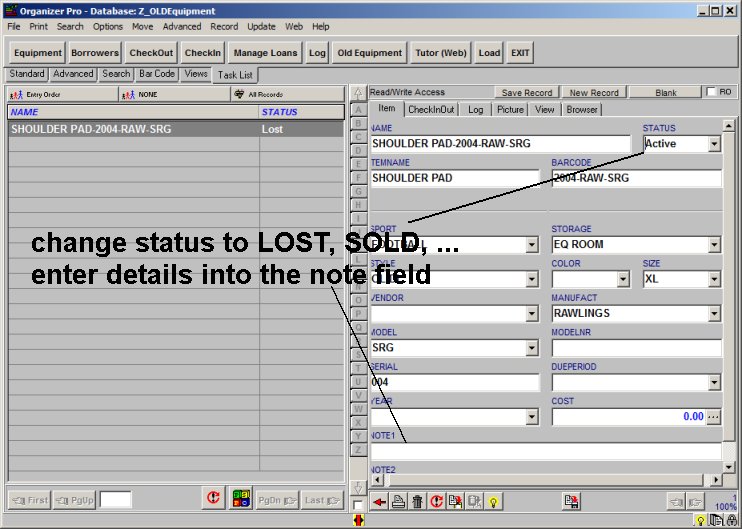This screenshot has width=742, height=529.
Task: Tick the small checkbox below the alphabet index
Action: (x=358, y=505)
